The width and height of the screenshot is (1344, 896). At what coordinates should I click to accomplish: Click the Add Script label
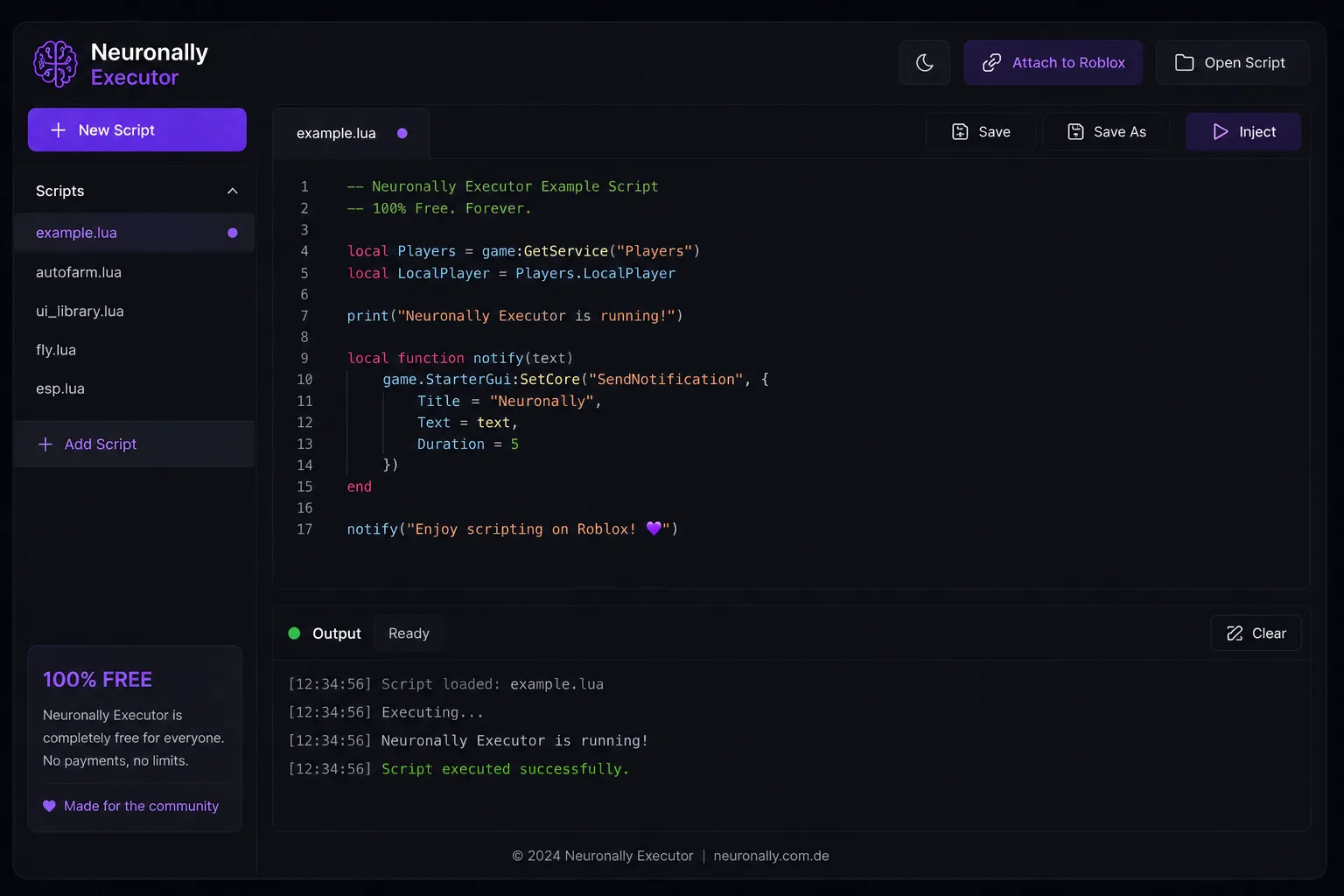pyautogui.click(x=101, y=444)
